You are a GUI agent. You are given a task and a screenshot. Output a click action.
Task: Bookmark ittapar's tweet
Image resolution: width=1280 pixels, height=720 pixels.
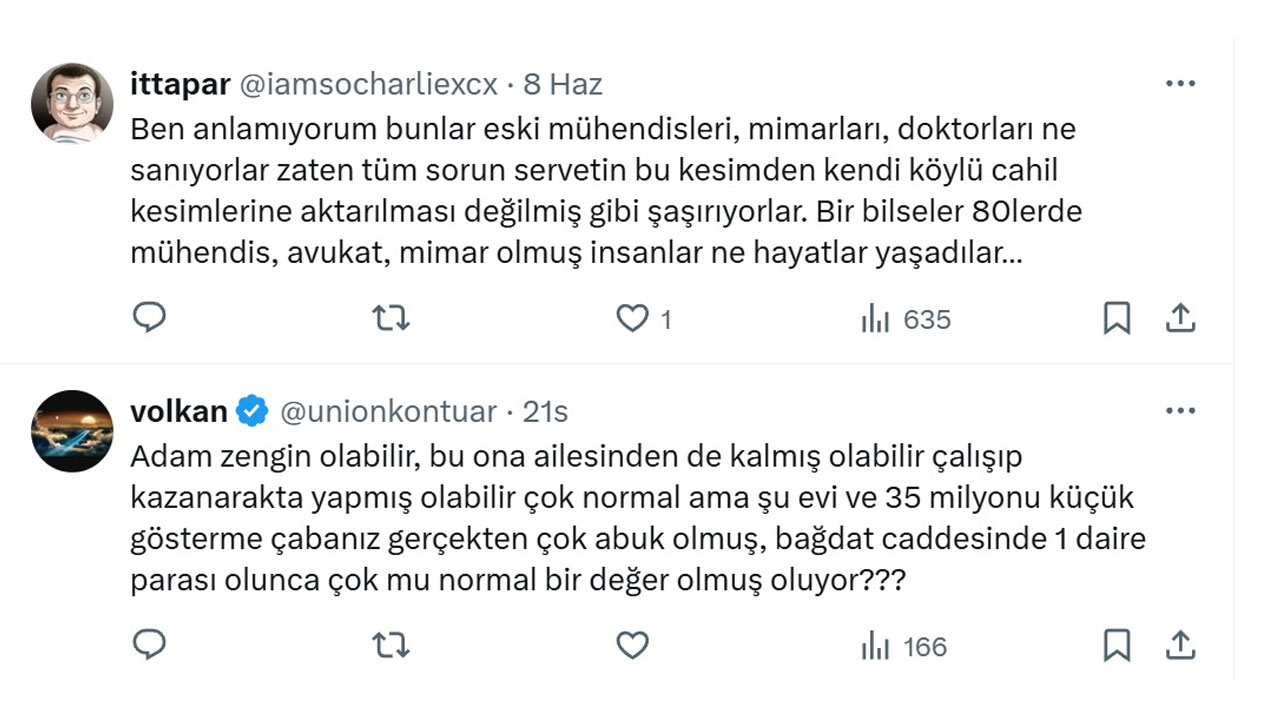coord(1118,318)
